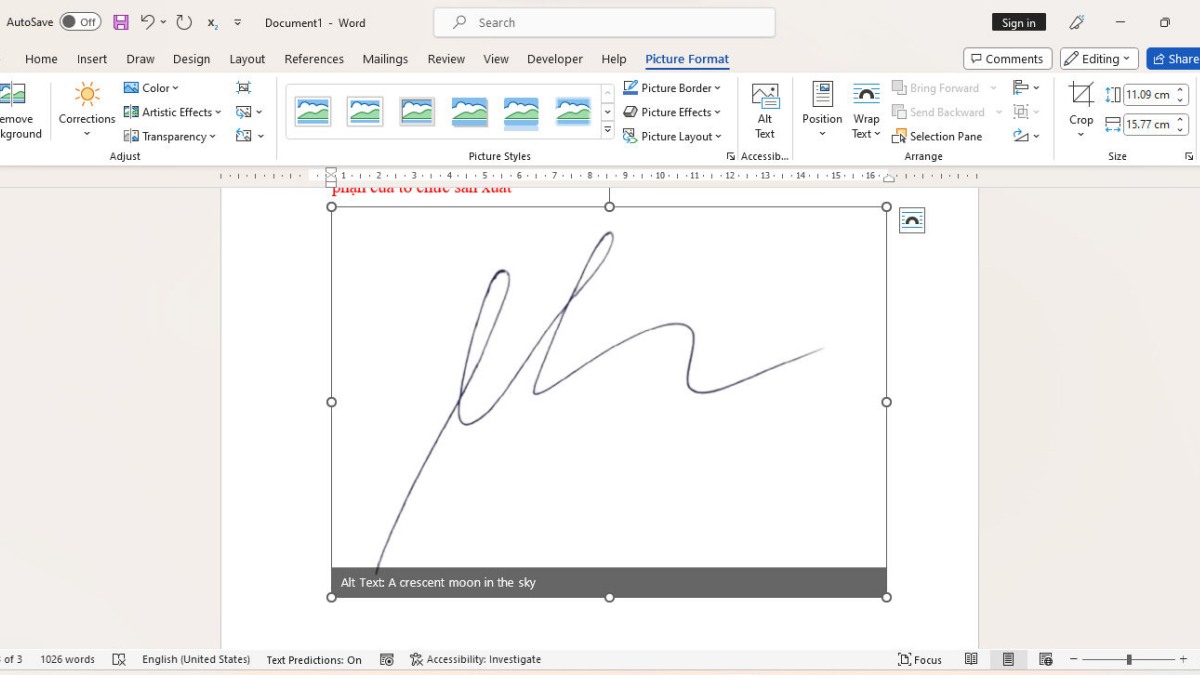Open the Position picture menu
The image size is (1200, 675).
pyautogui.click(x=822, y=111)
